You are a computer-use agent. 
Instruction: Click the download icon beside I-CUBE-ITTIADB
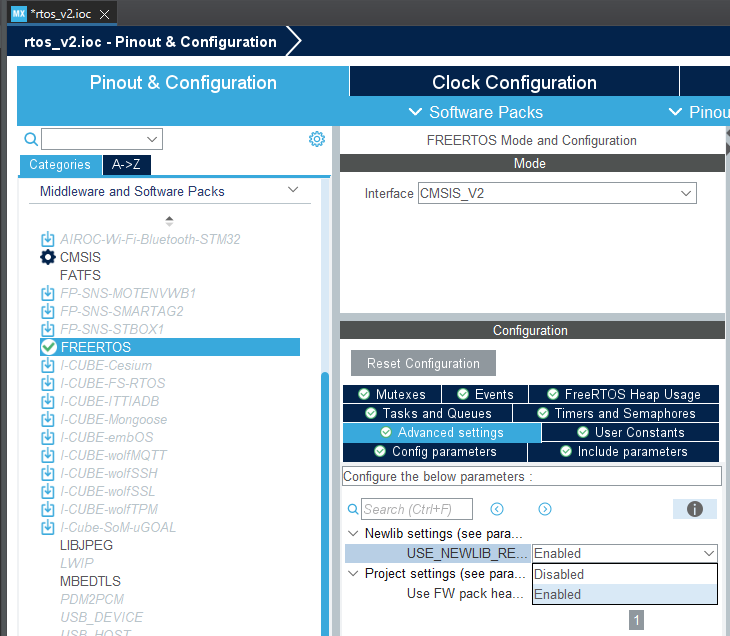[x=47, y=401]
